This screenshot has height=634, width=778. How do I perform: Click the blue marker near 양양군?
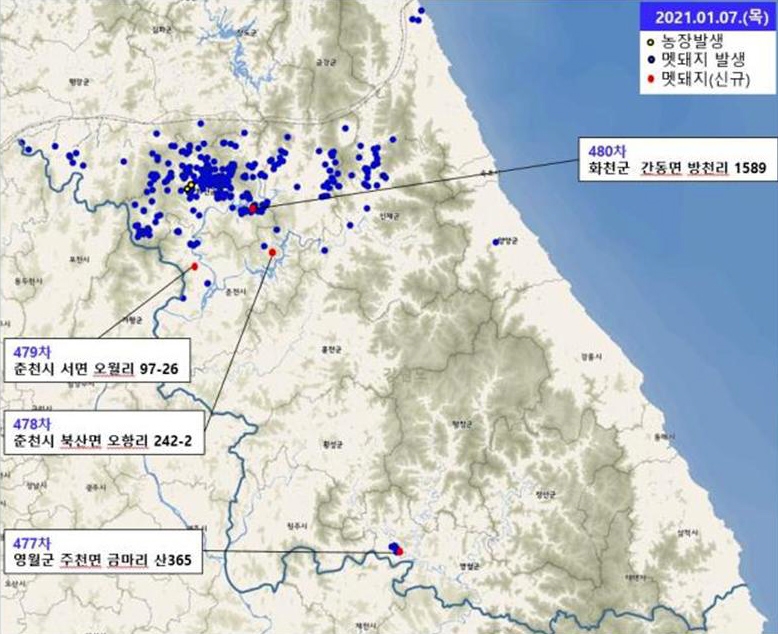496,241
